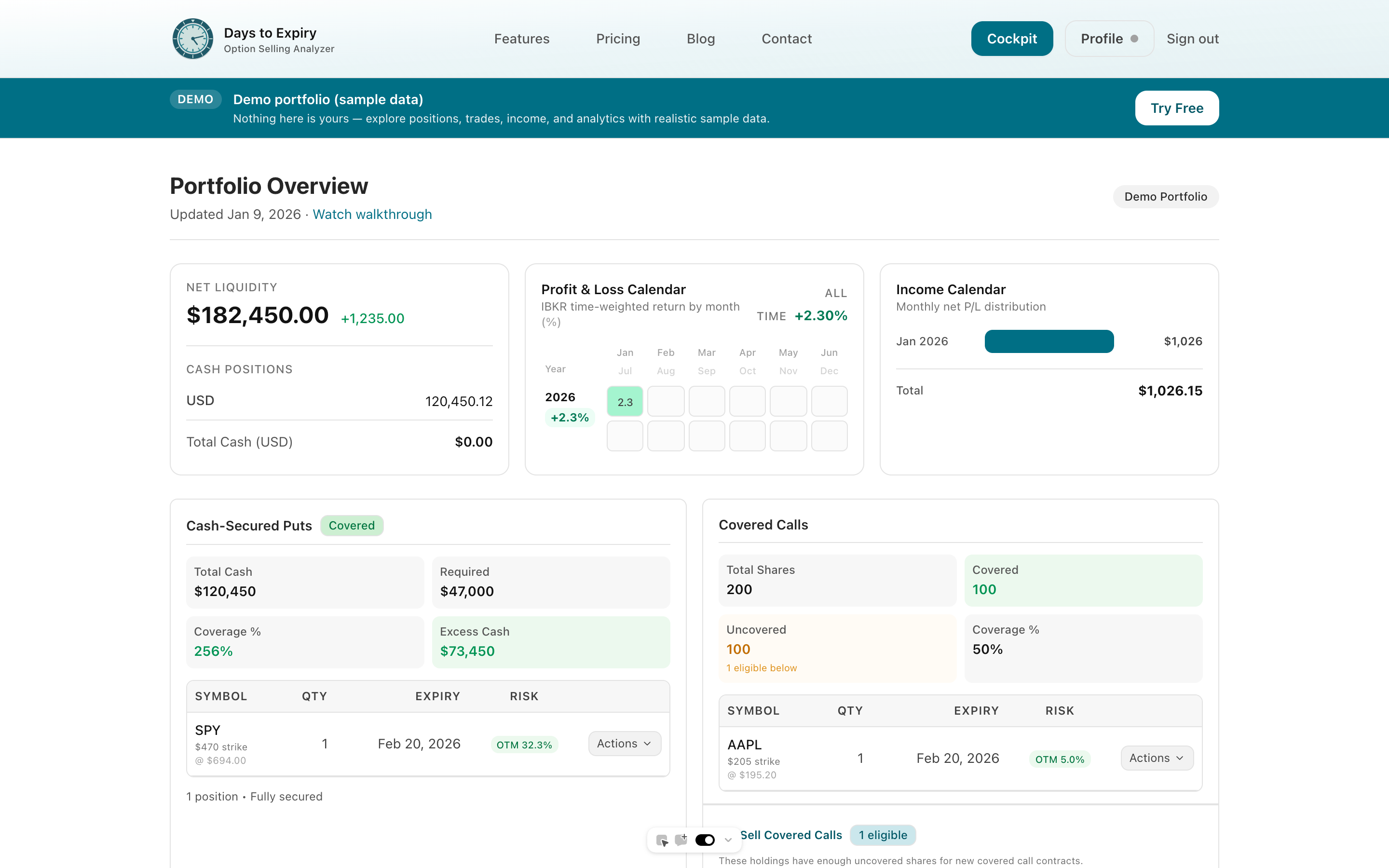Open the Features menu item
The height and width of the screenshot is (868, 1389).
point(522,39)
